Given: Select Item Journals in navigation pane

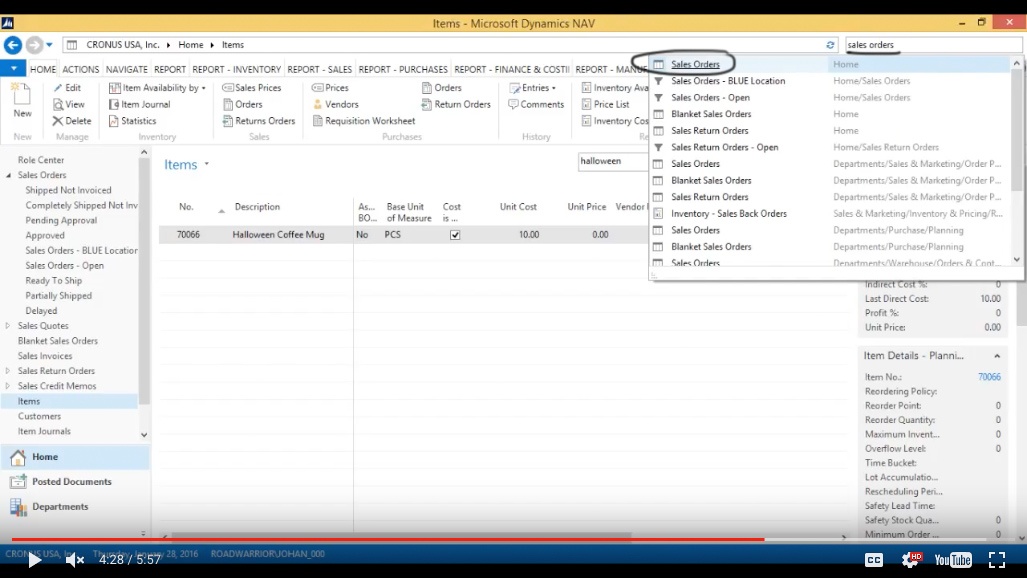Looking at the screenshot, I should coord(44,431).
